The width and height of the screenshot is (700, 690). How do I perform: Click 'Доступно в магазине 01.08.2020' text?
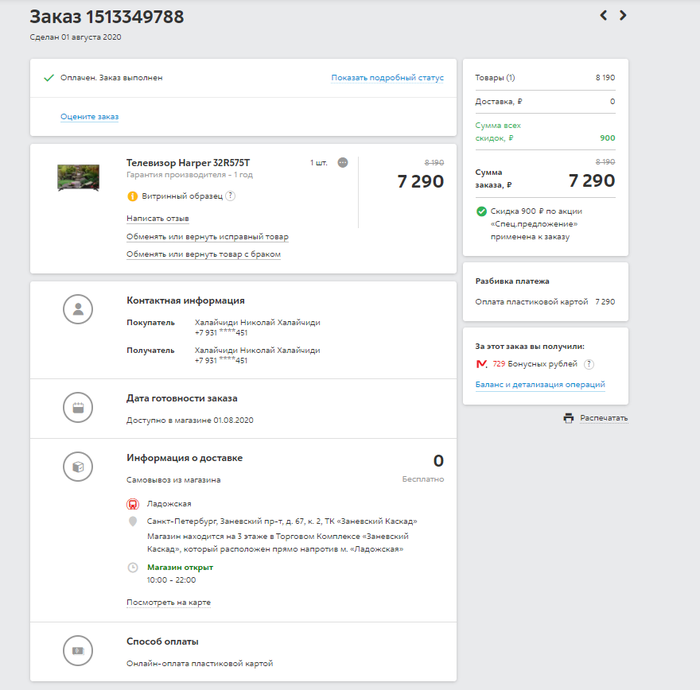pos(190,420)
